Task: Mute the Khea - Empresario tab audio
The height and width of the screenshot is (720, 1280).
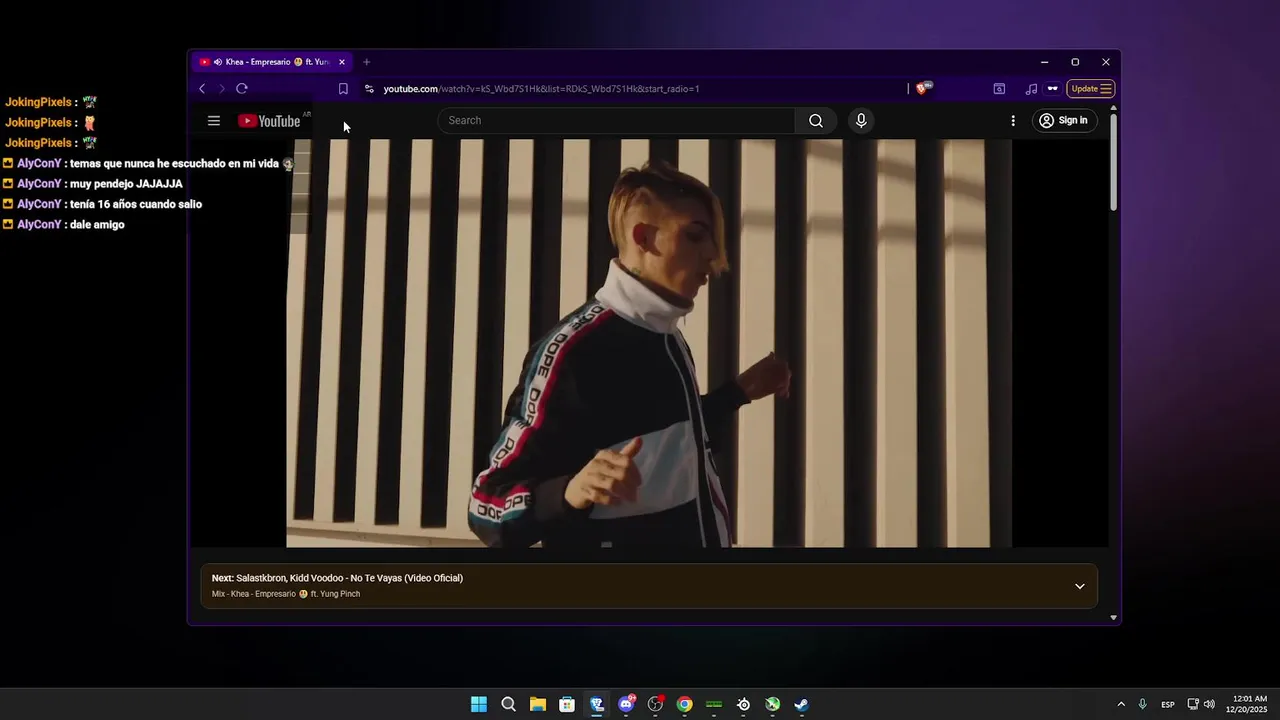Action: (x=218, y=62)
